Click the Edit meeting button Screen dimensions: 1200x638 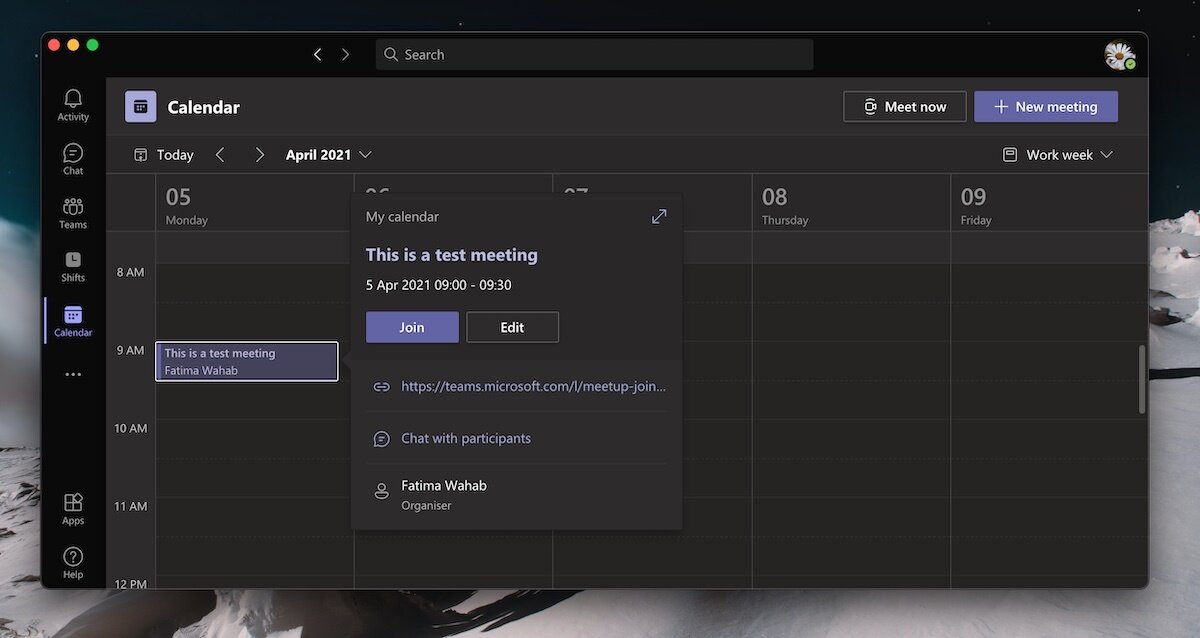(x=512, y=327)
